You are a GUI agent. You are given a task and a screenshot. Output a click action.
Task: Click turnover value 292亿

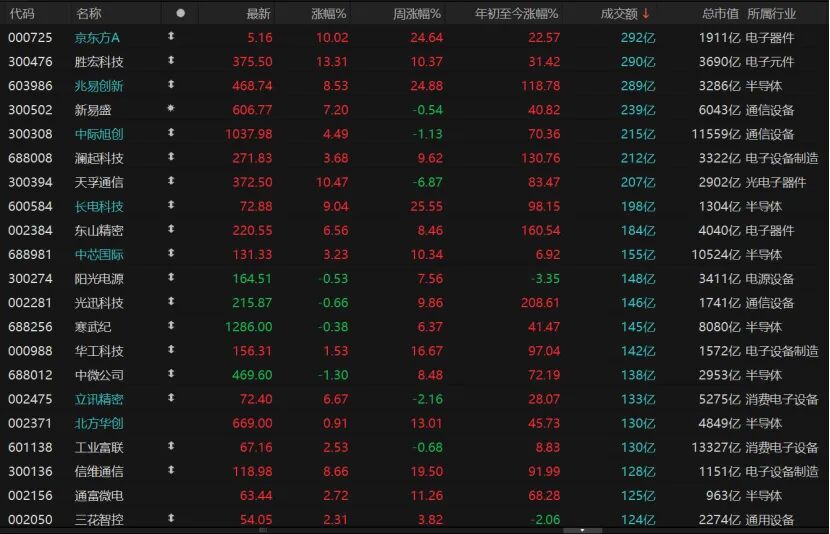click(x=638, y=38)
